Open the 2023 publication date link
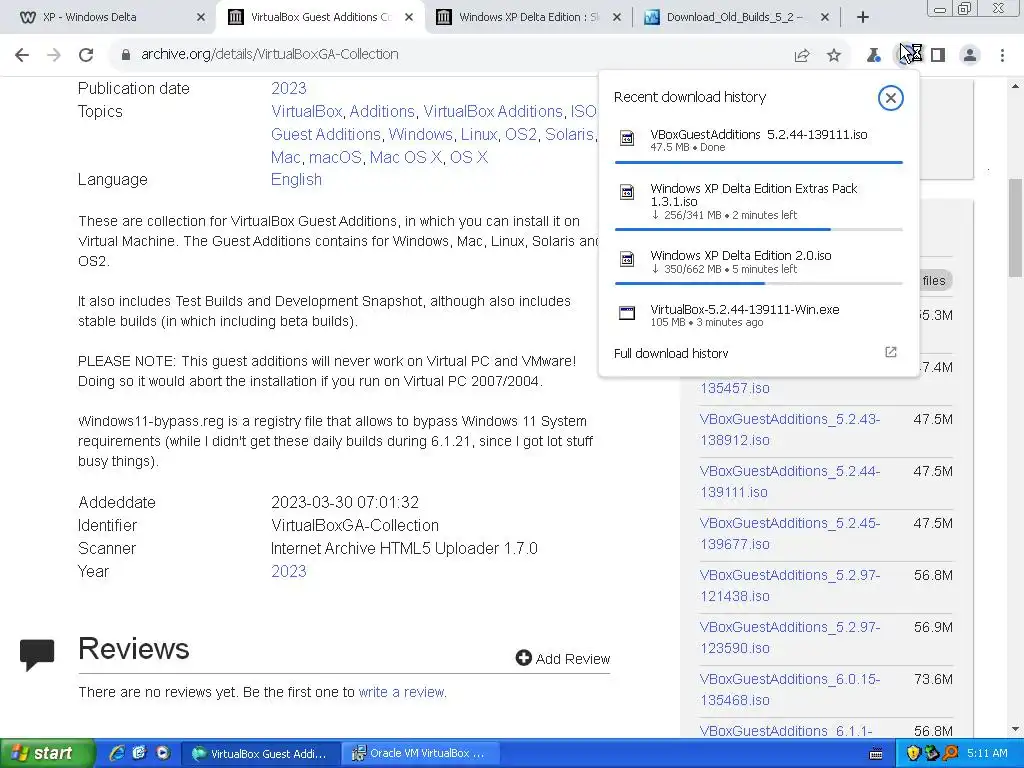This screenshot has height=768, width=1024. (289, 88)
